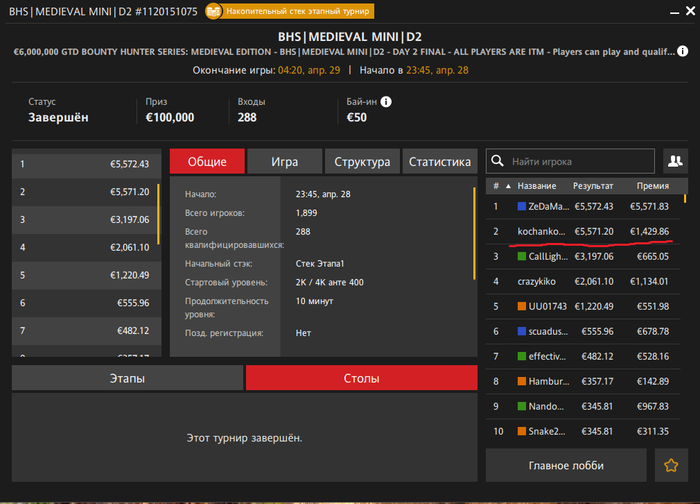
Task: Select player kochanko... in the ranking list
Action: tap(583, 231)
